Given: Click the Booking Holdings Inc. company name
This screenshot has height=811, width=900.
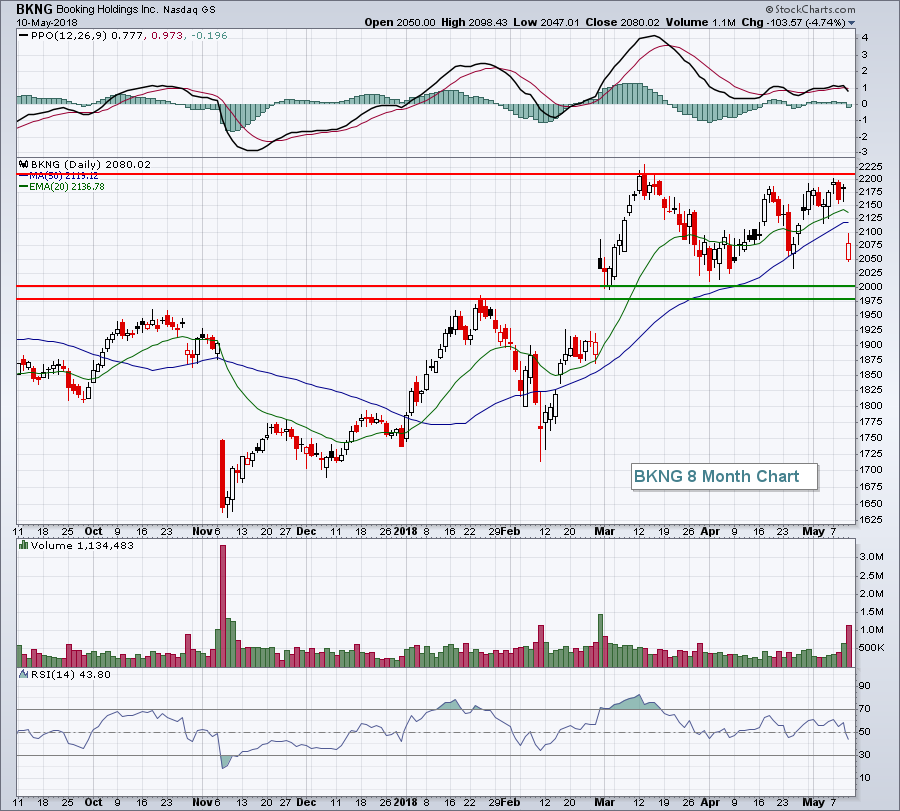Looking at the screenshot, I should pos(106,9).
